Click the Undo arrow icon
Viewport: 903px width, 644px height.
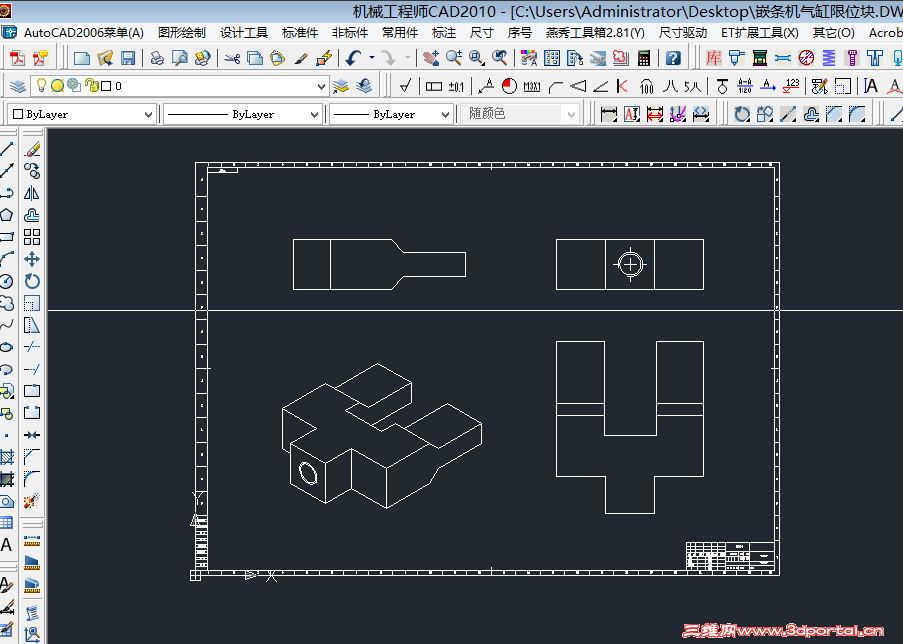coord(353,58)
